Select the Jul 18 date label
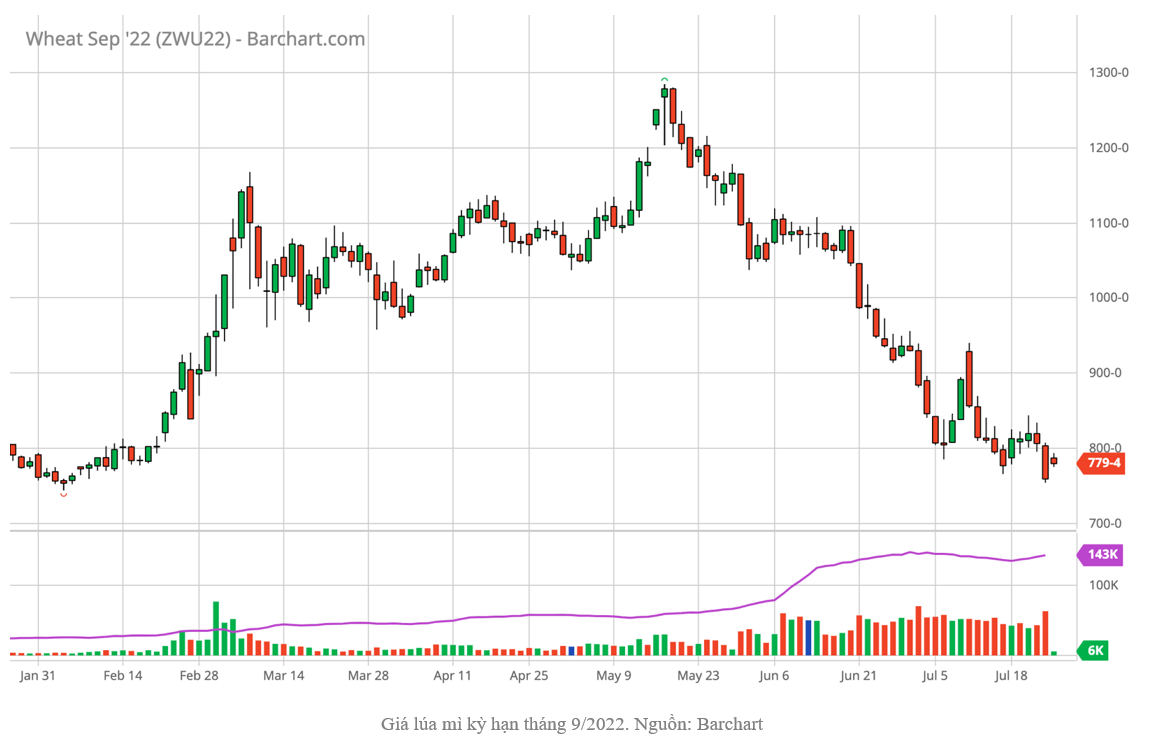Viewport: 1176px width, 749px height. click(x=1011, y=676)
